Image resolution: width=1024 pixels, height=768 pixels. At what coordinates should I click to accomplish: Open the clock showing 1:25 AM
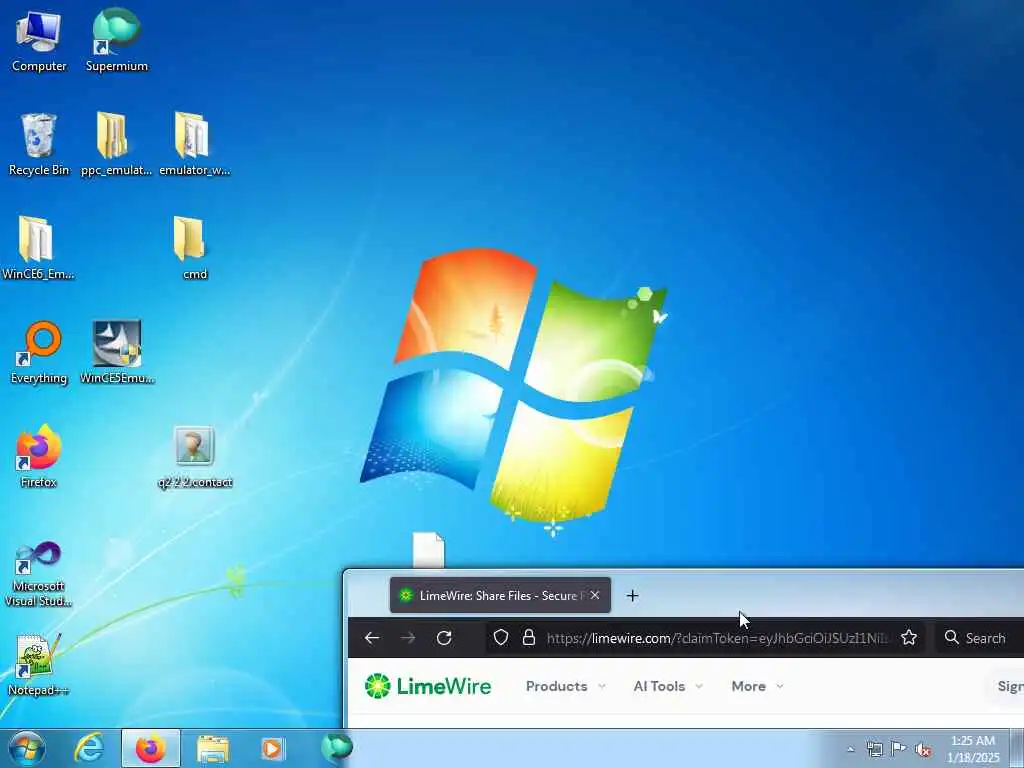[973, 749]
